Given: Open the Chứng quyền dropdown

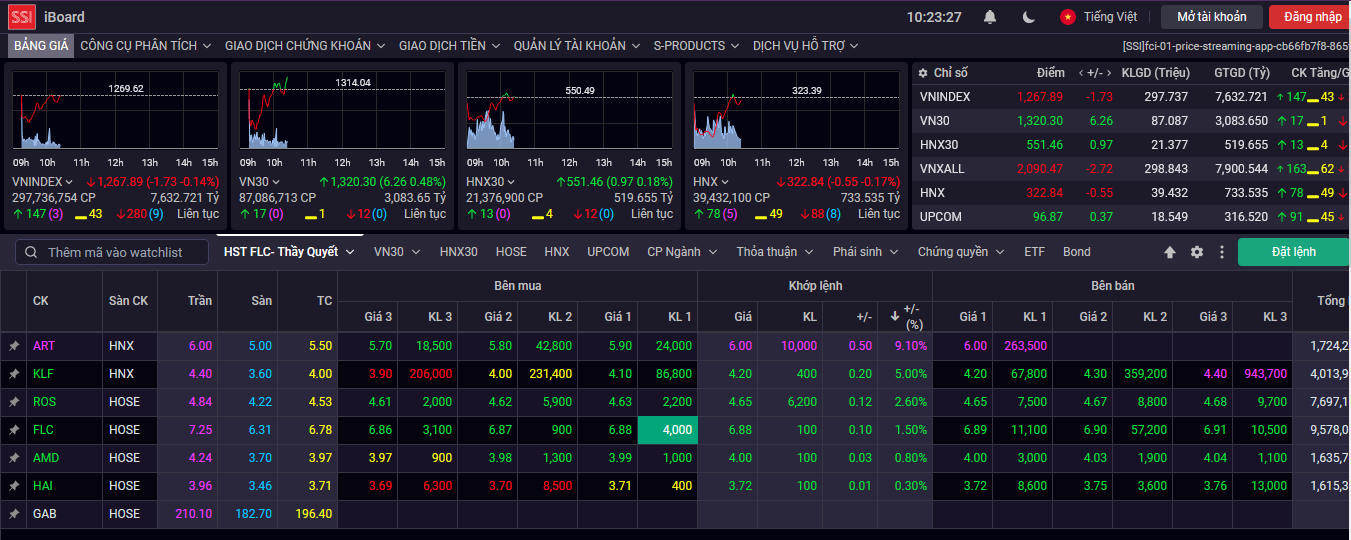Looking at the screenshot, I should click(x=960, y=252).
